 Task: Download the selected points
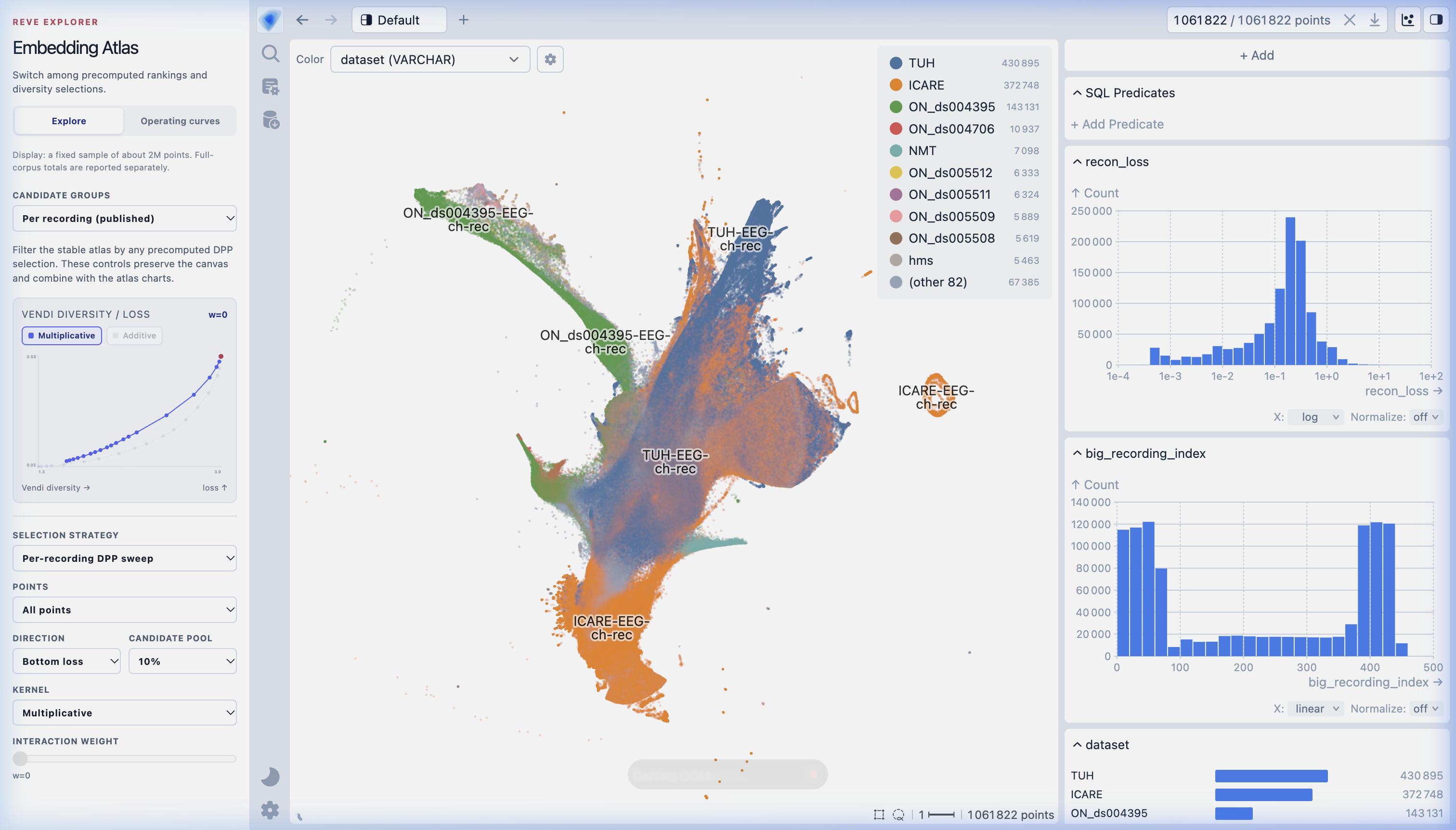point(1375,20)
